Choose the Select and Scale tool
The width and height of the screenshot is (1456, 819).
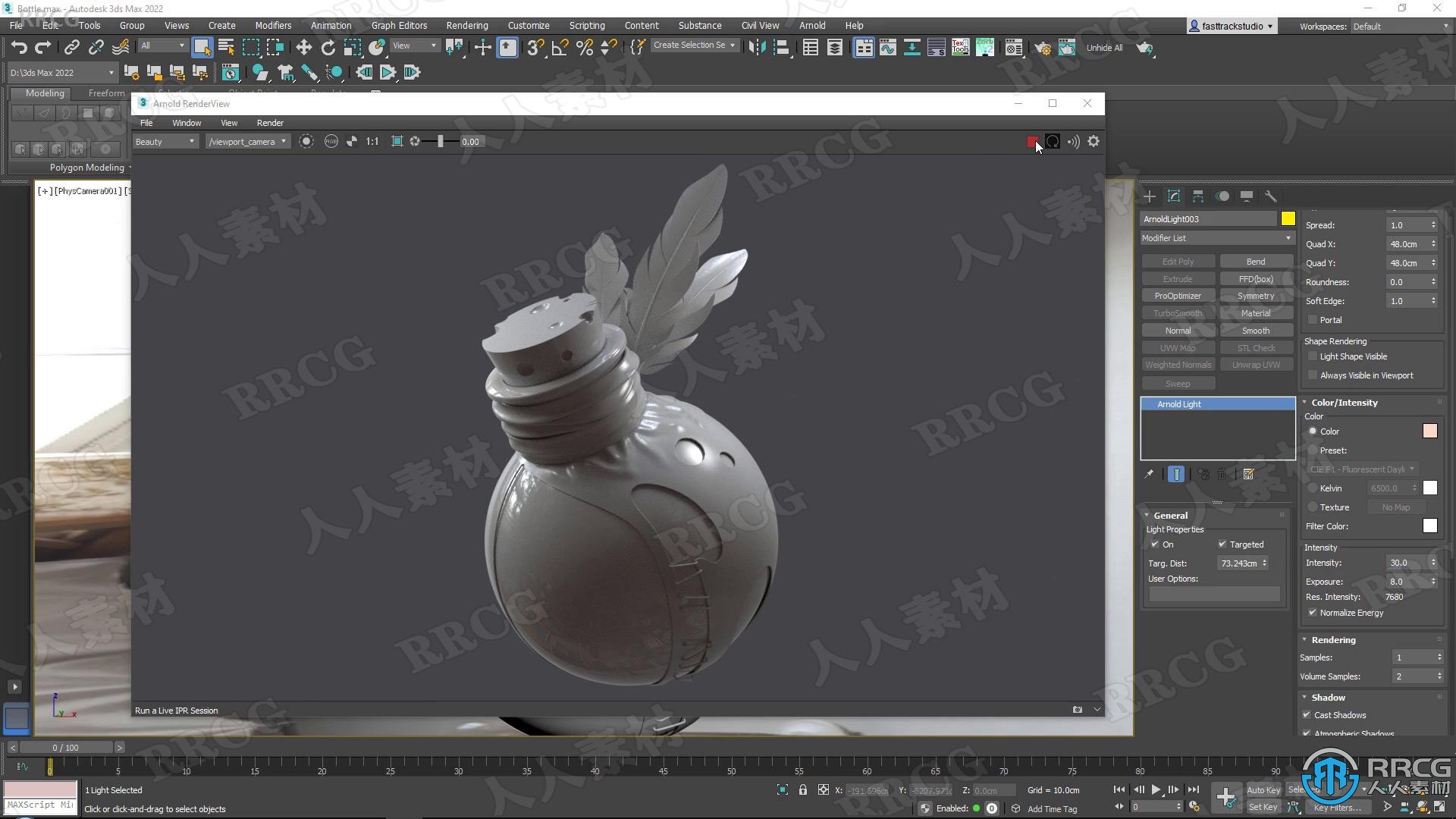352,48
